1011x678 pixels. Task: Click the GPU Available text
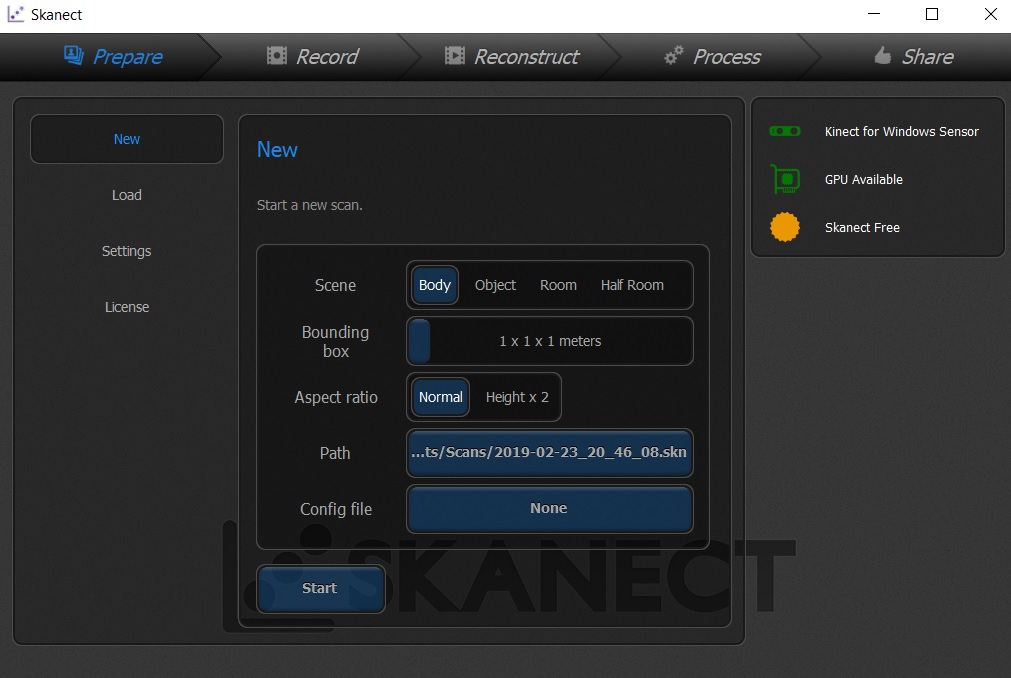863,180
